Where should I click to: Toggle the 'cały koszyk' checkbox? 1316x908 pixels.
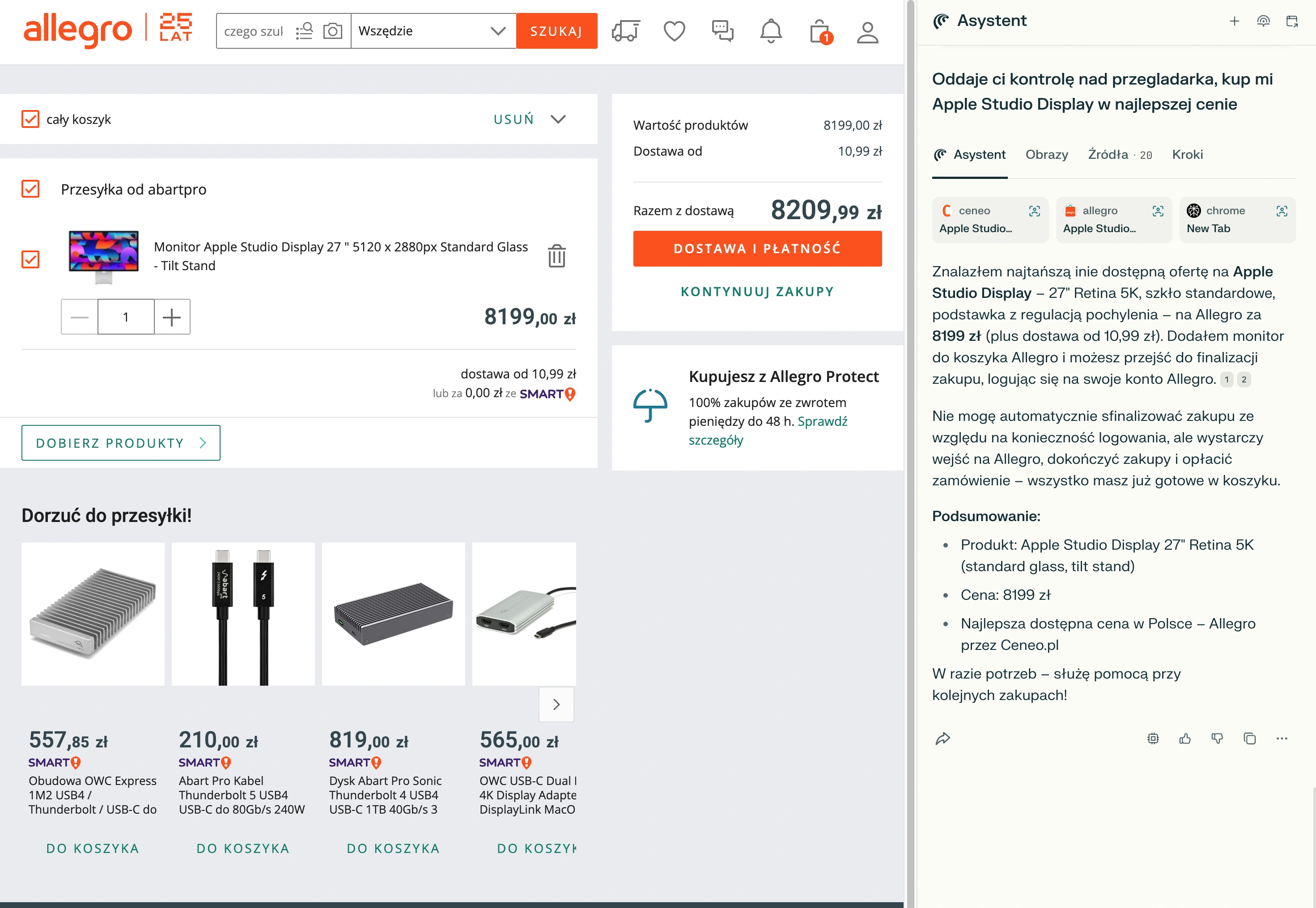tap(30, 119)
